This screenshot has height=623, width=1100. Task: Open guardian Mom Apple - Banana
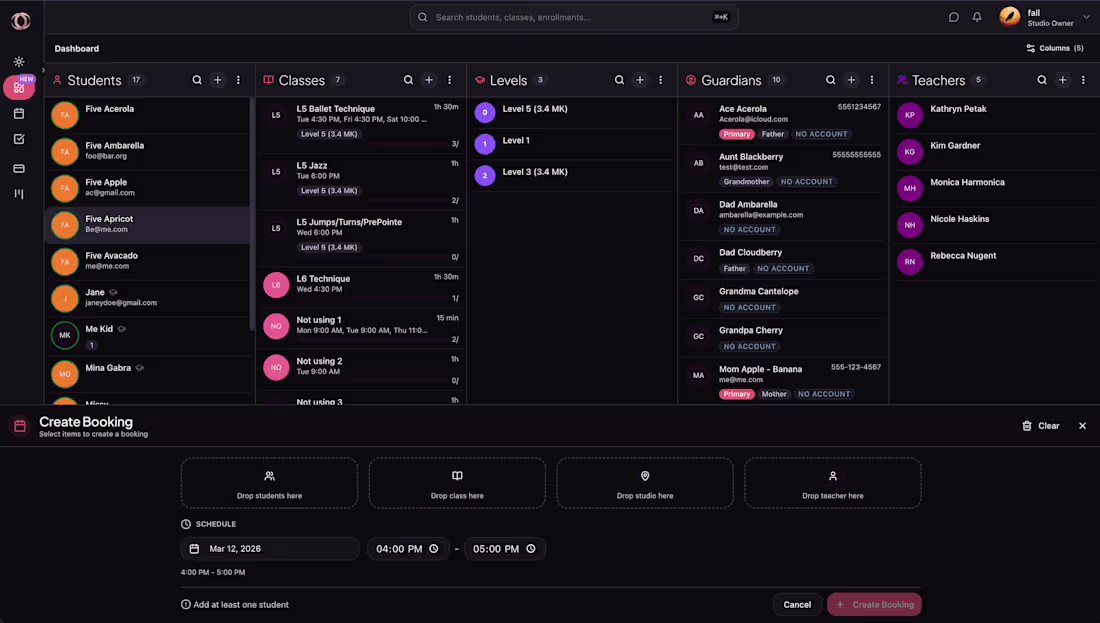click(783, 381)
